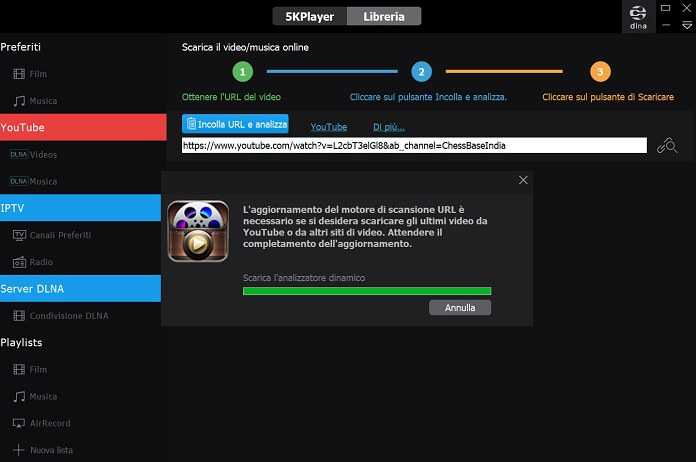Click 'Cliccare sul pulsante di Scaricare' text
The width and height of the screenshot is (696, 462).
(x=608, y=97)
